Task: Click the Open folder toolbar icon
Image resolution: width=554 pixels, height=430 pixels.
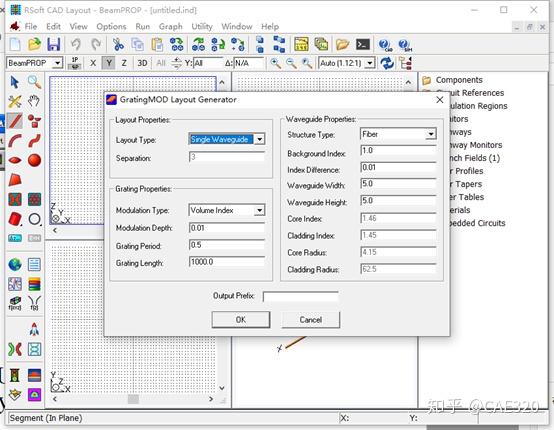Action: pos(34,44)
